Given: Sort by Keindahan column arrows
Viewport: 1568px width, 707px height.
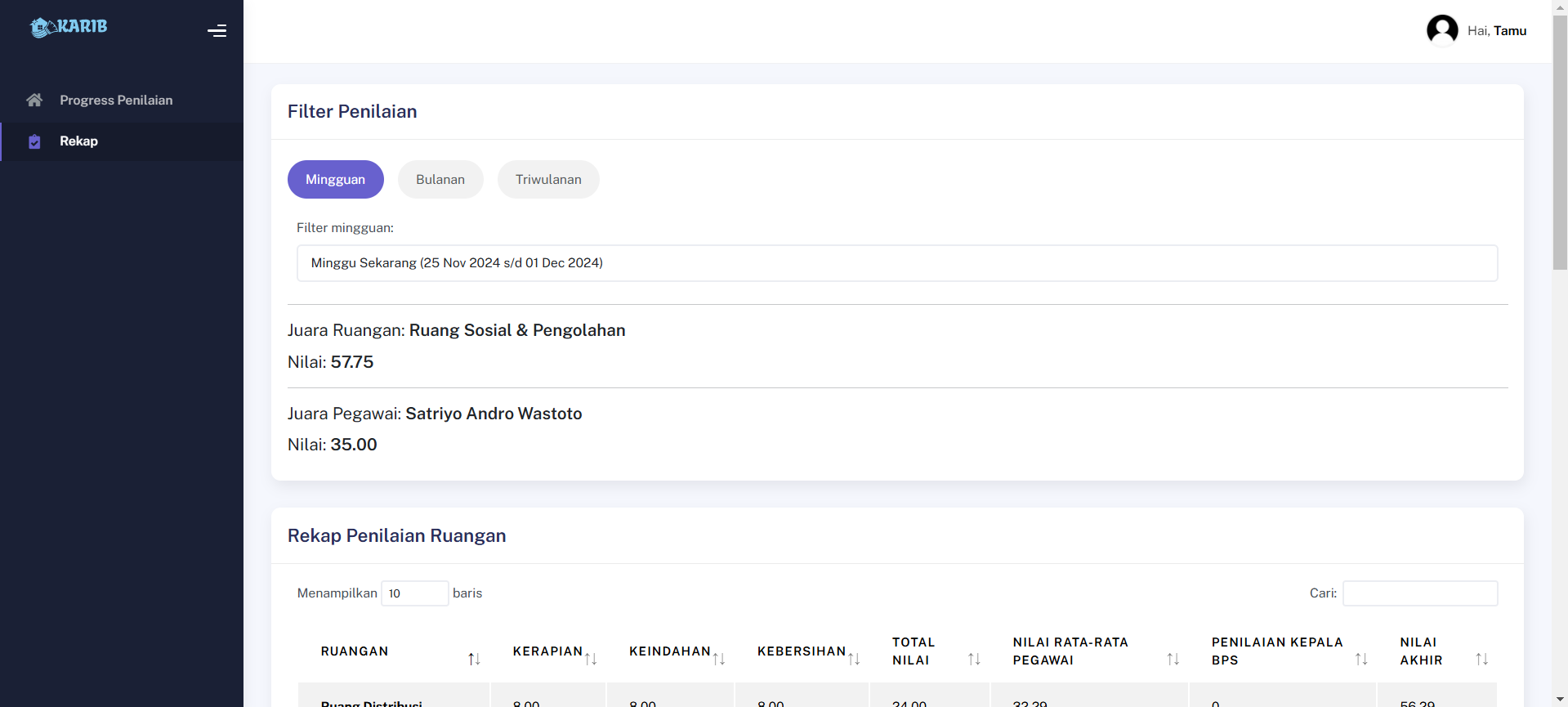Looking at the screenshot, I should click(x=719, y=659).
